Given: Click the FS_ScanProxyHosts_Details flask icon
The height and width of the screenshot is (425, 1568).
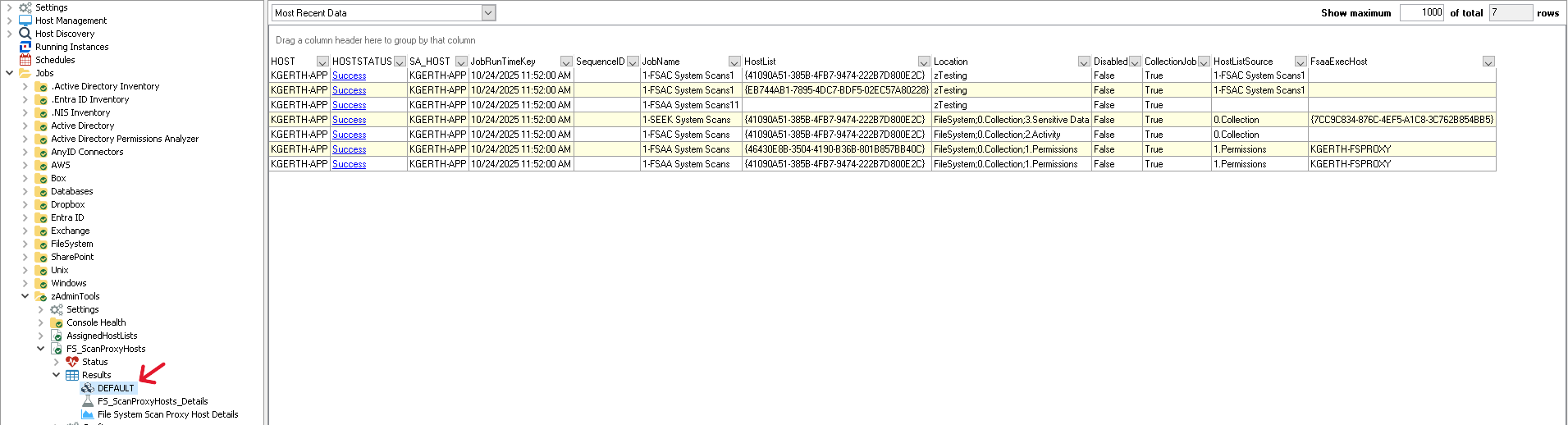Looking at the screenshot, I should 88,401.
